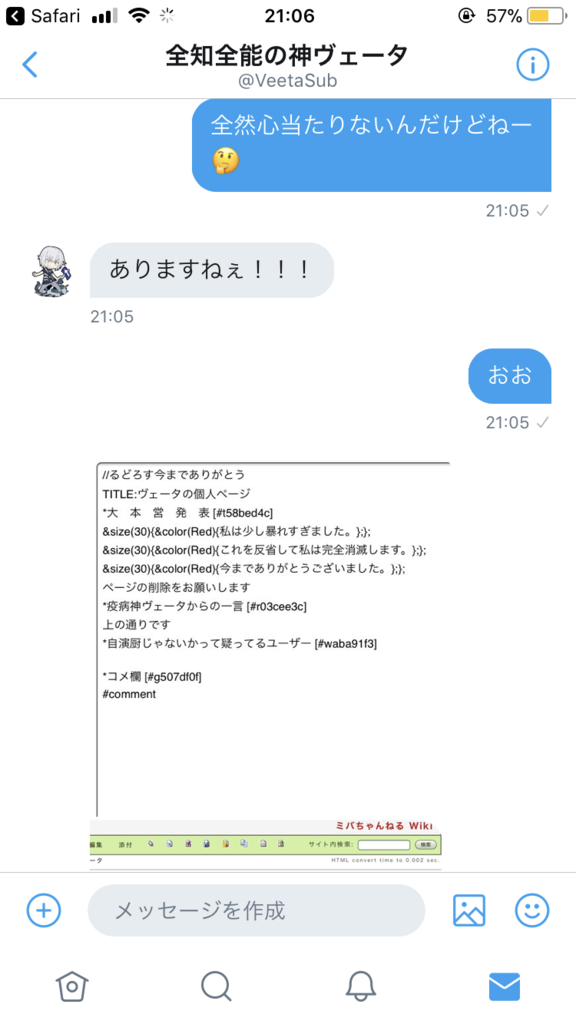Tap the plus add-attachment icon
The height and width of the screenshot is (1024, 576).
pos(44,910)
